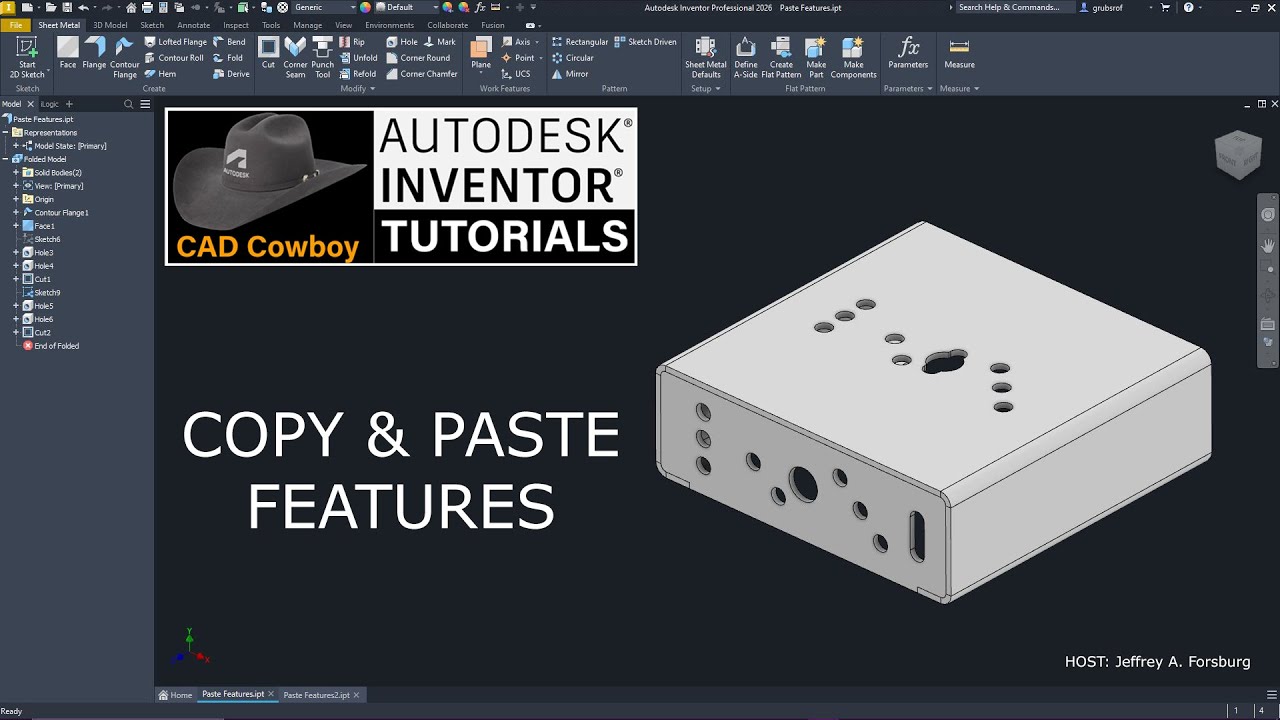Switch to the Environments ribbon tab
The image size is (1280, 720).
click(x=389, y=25)
